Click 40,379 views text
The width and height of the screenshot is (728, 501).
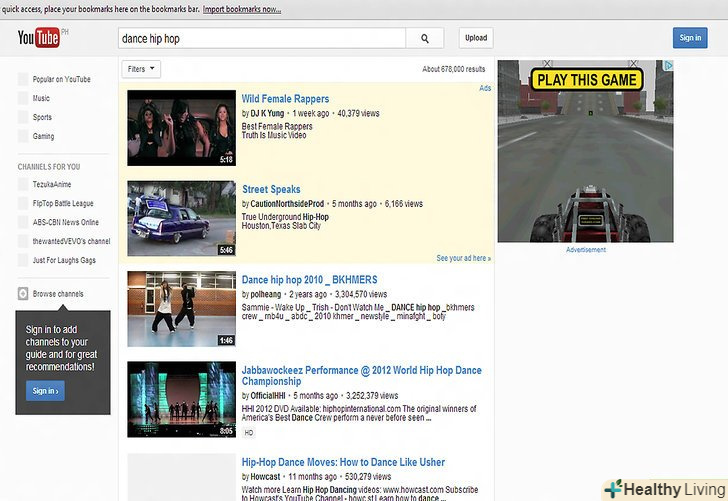358,113
